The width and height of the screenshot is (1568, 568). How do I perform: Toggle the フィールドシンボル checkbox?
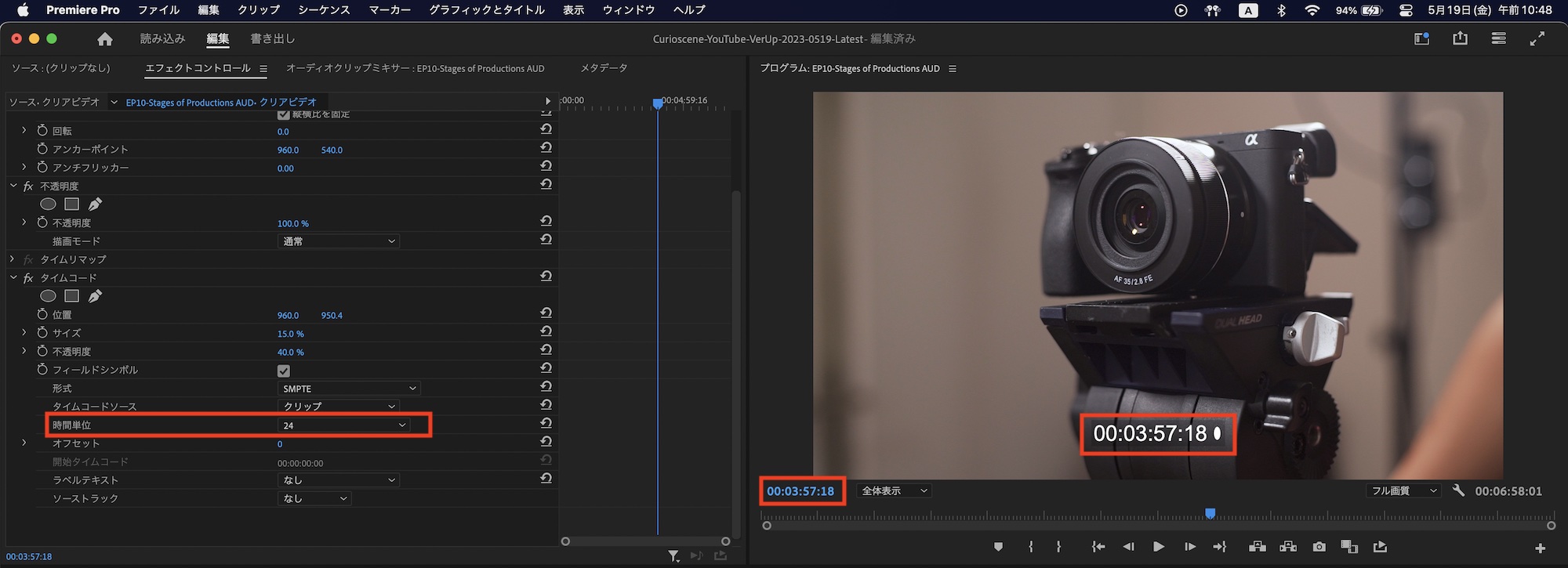click(x=284, y=371)
